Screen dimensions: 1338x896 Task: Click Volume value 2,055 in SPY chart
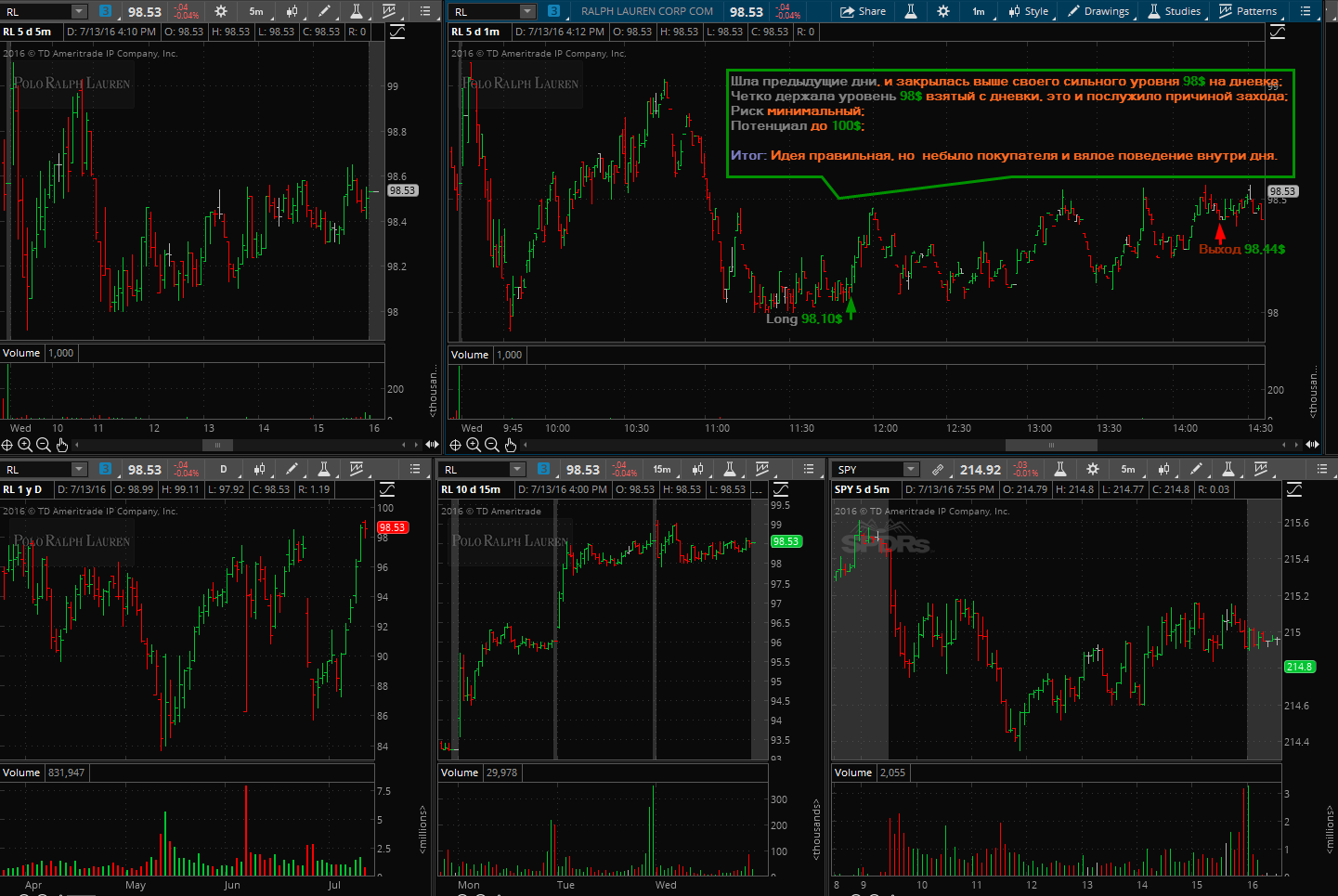(x=892, y=773)
